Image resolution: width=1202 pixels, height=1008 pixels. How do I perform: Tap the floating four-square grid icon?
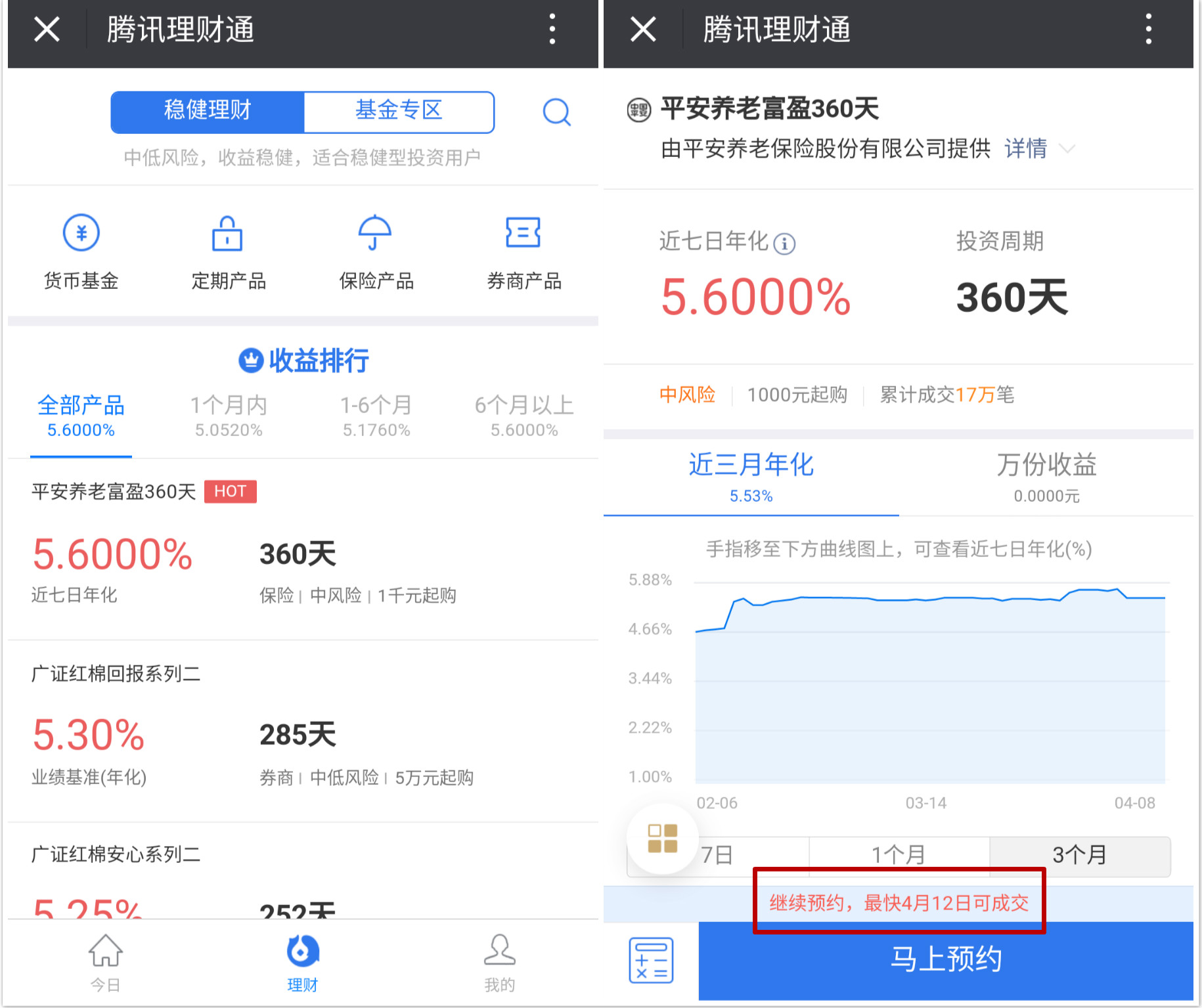click(662, 839)
